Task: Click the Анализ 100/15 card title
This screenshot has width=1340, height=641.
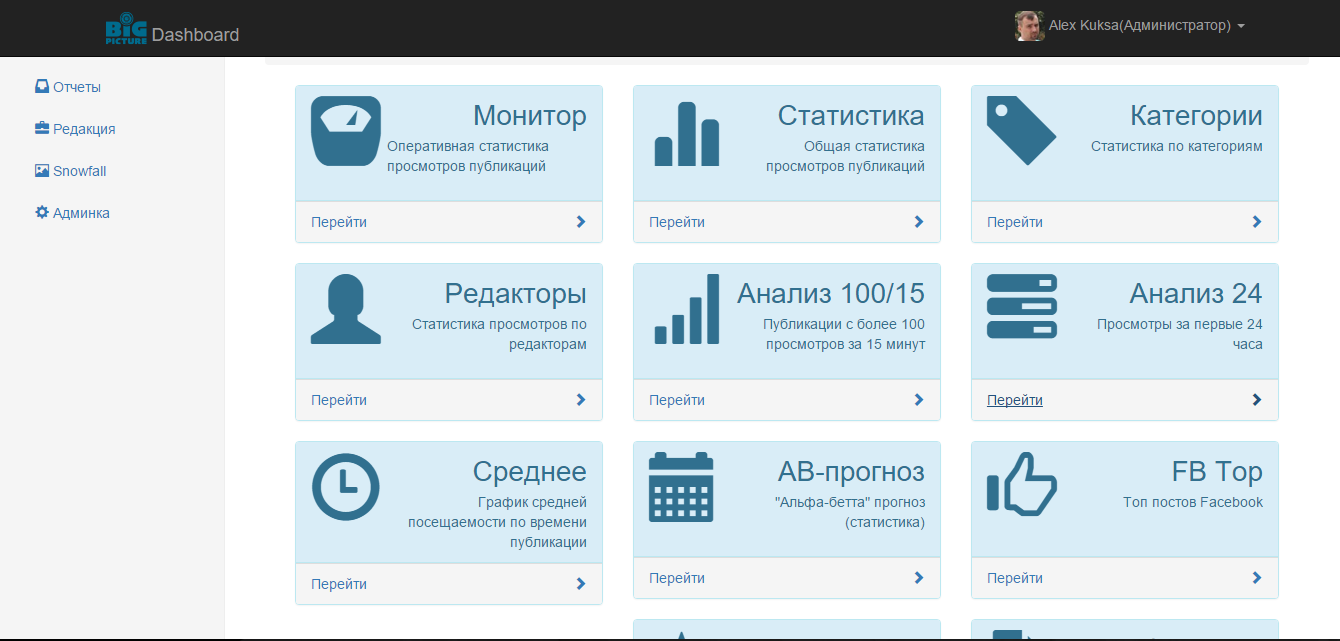Action: (x=831, y=294)
